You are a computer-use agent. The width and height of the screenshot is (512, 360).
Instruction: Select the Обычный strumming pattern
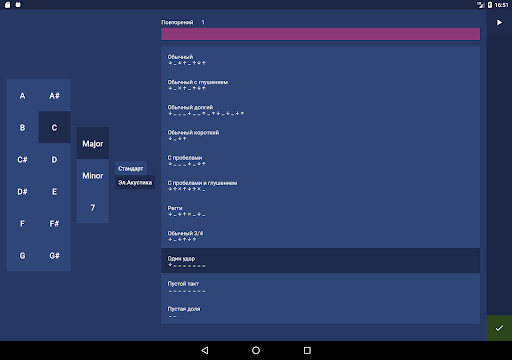[x=320, y=59]
